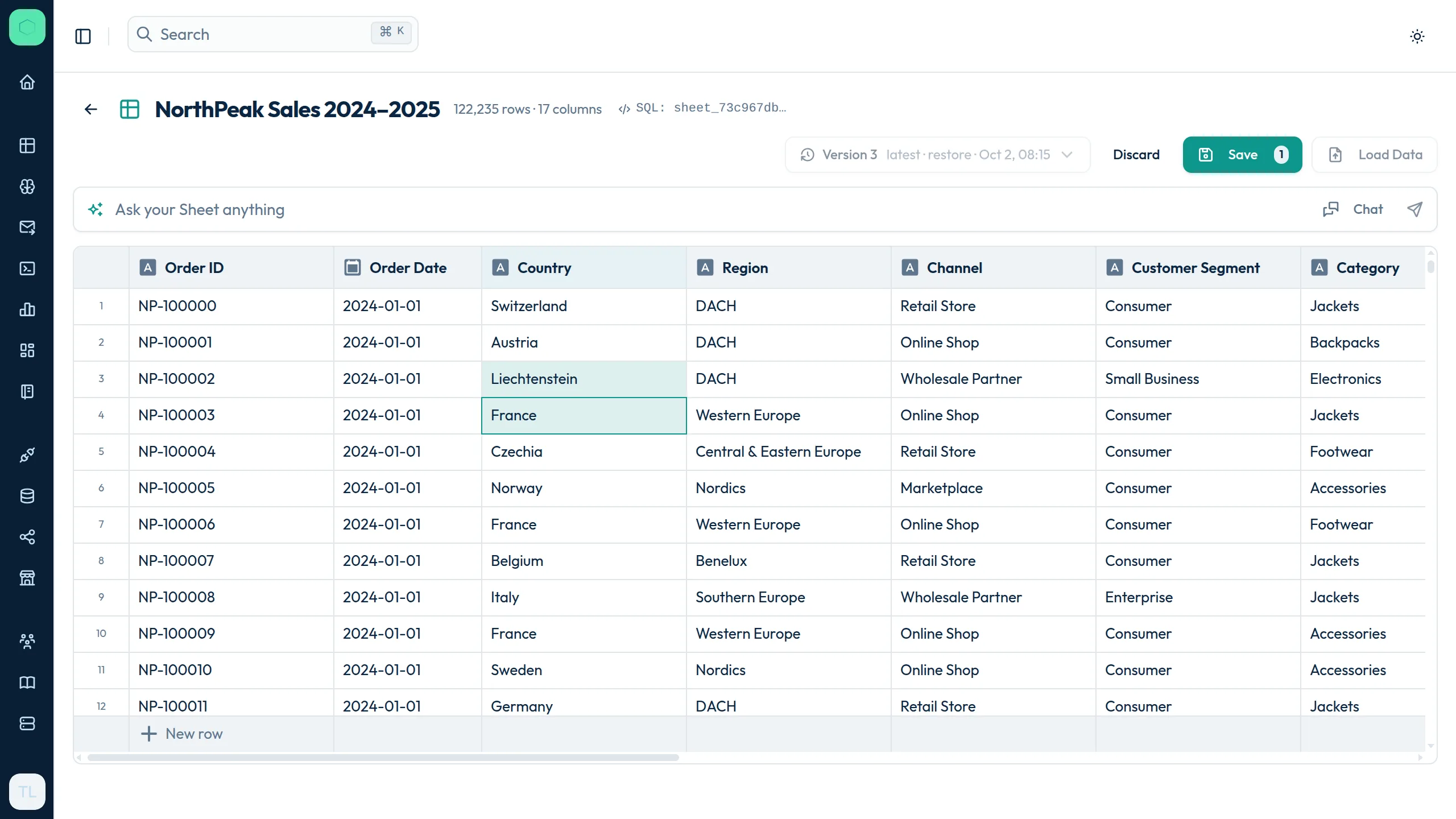Select the Electronics cell

click(1363, 379)
